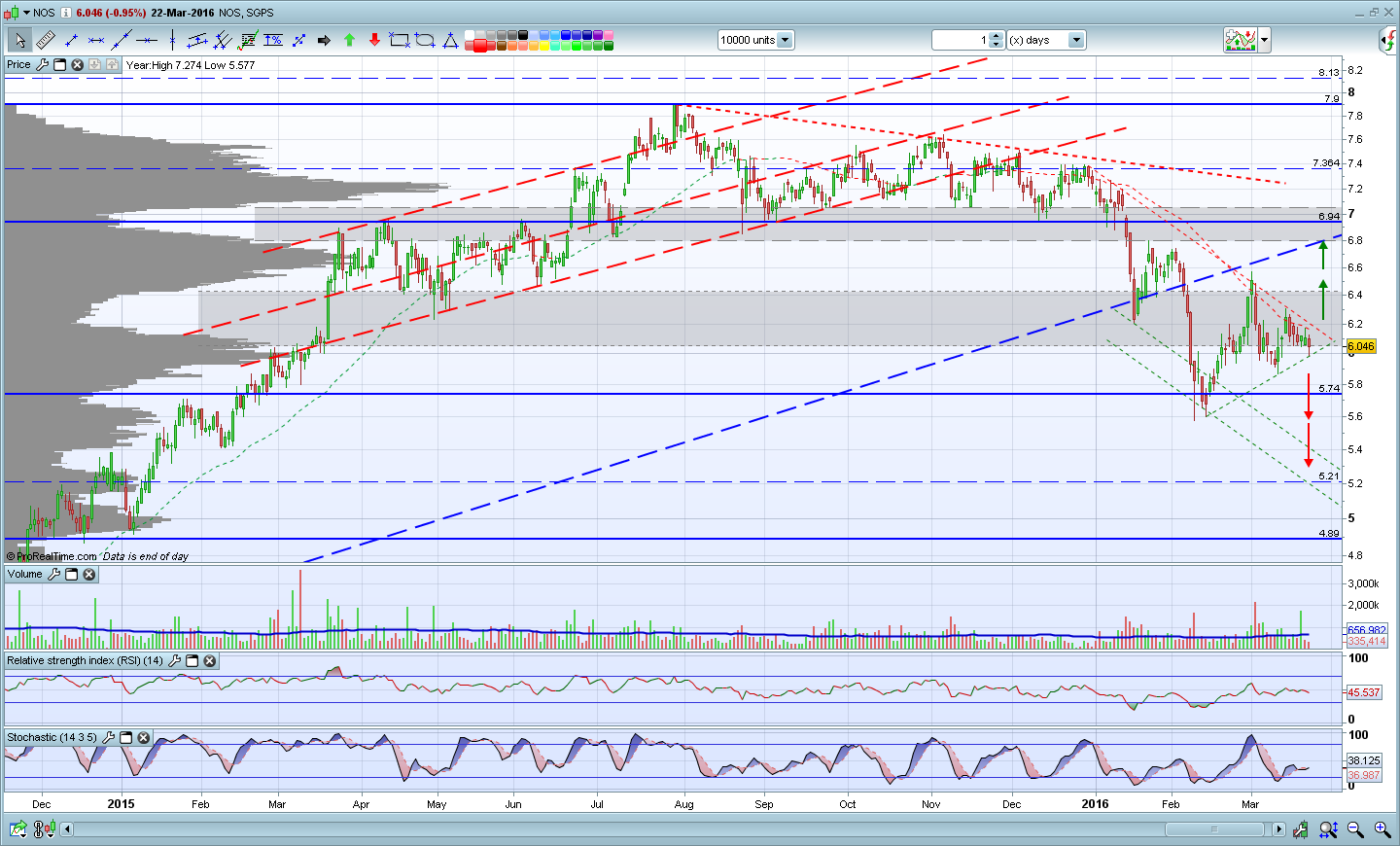
Task: Remove the Volume indicator panel
Action: point(89,575)
